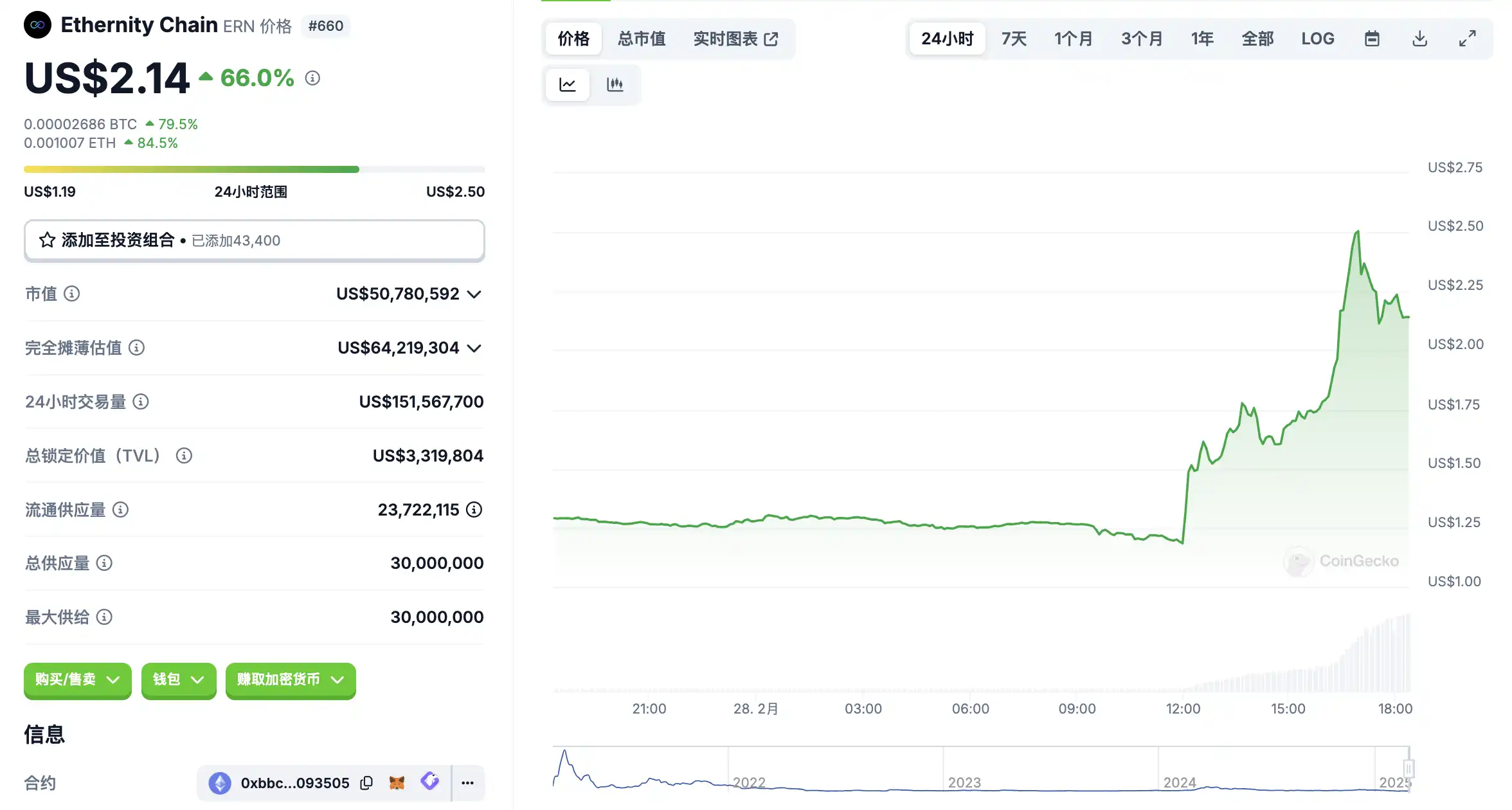Show info tooltip for 总供应量

pyautogui.click(x=104, y=563)
